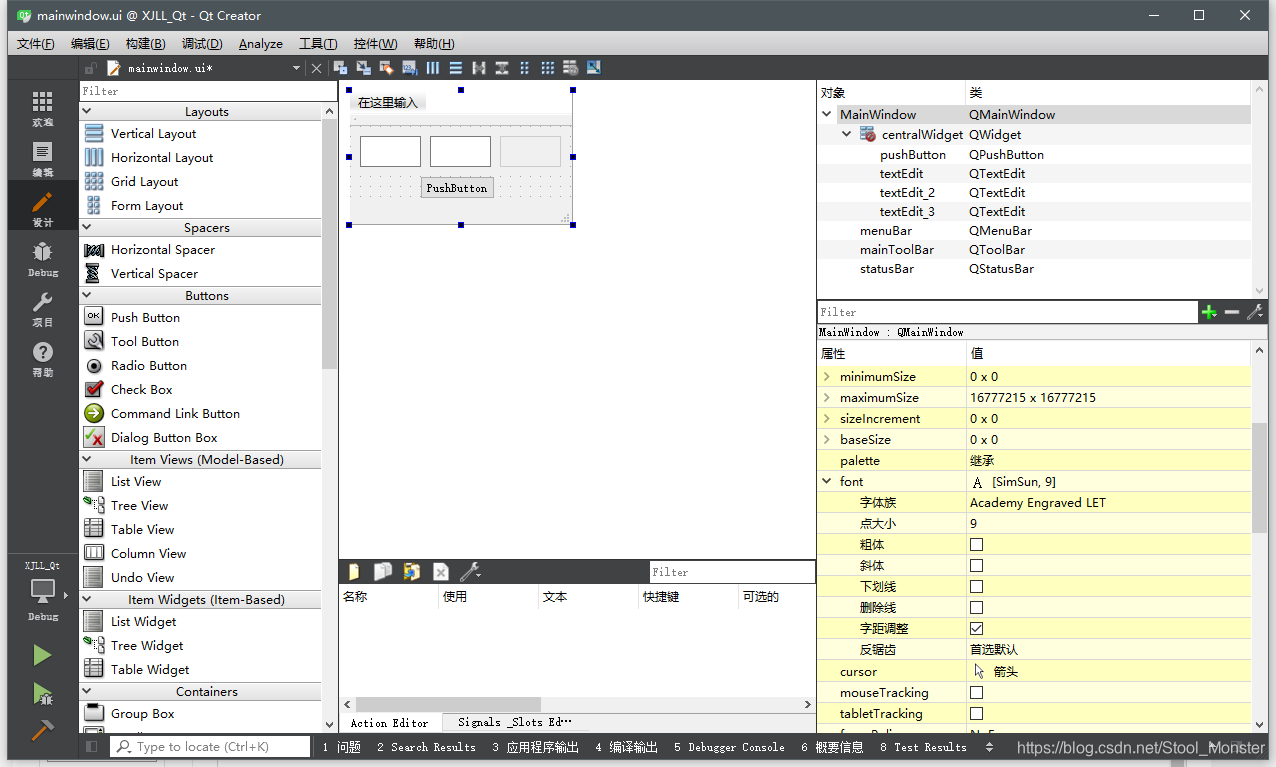The height and width of the screenshot is (767, 1276).
Task: Open the 构建(B) menu
Action: pyautogui.click(x=145, y=44)
